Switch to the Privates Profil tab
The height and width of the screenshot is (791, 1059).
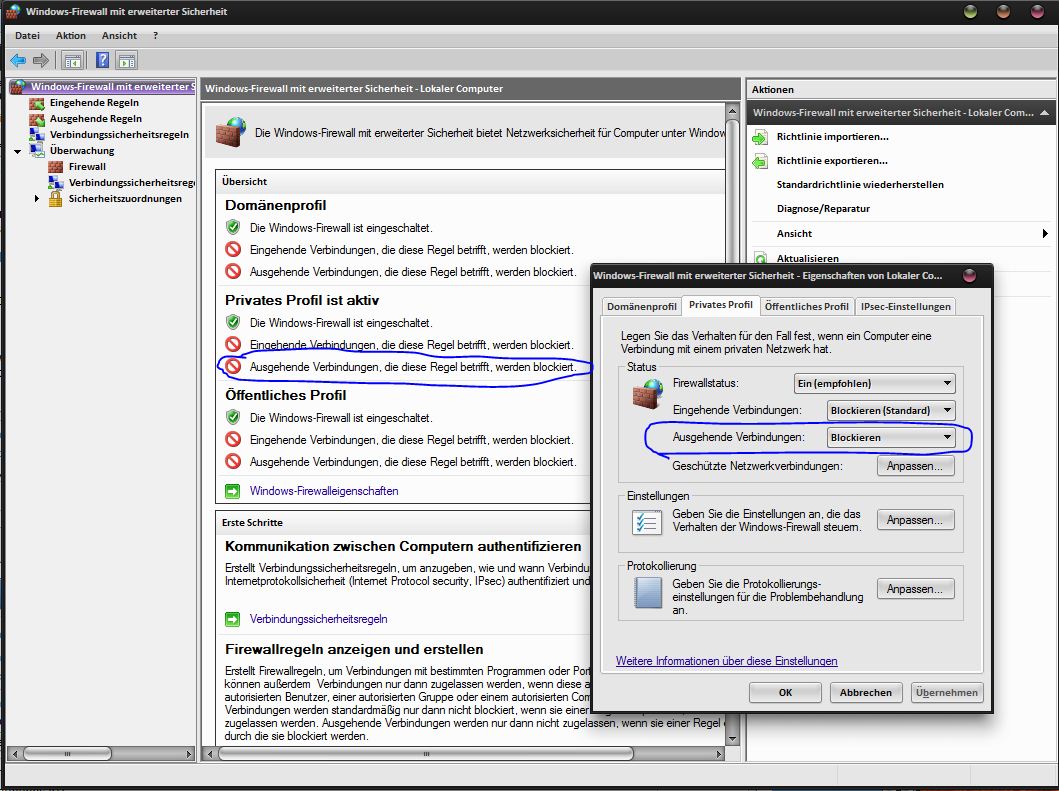(x=721, y=305)
